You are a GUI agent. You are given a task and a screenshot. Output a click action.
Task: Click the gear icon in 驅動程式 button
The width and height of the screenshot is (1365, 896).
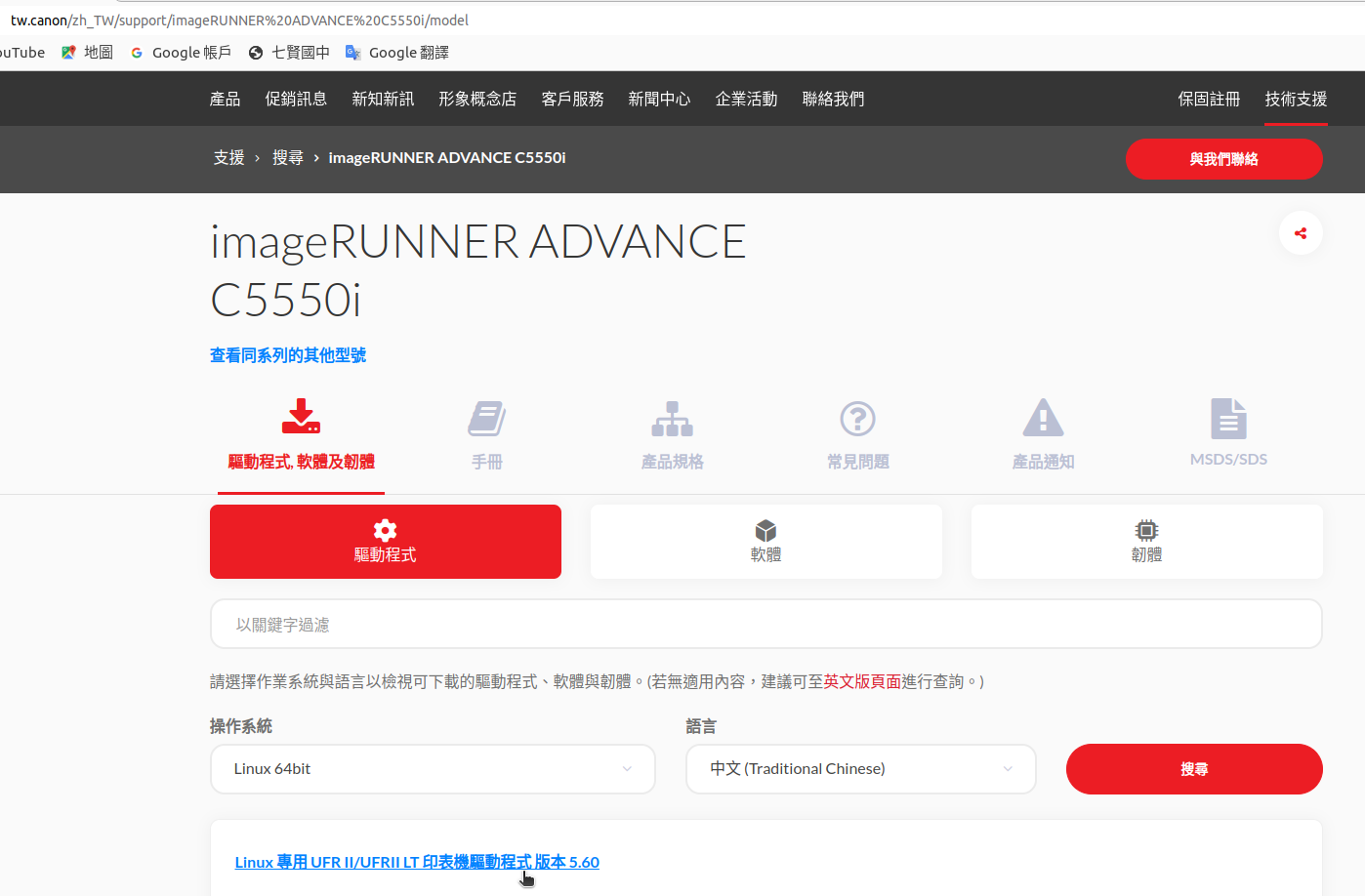[386, 530]
